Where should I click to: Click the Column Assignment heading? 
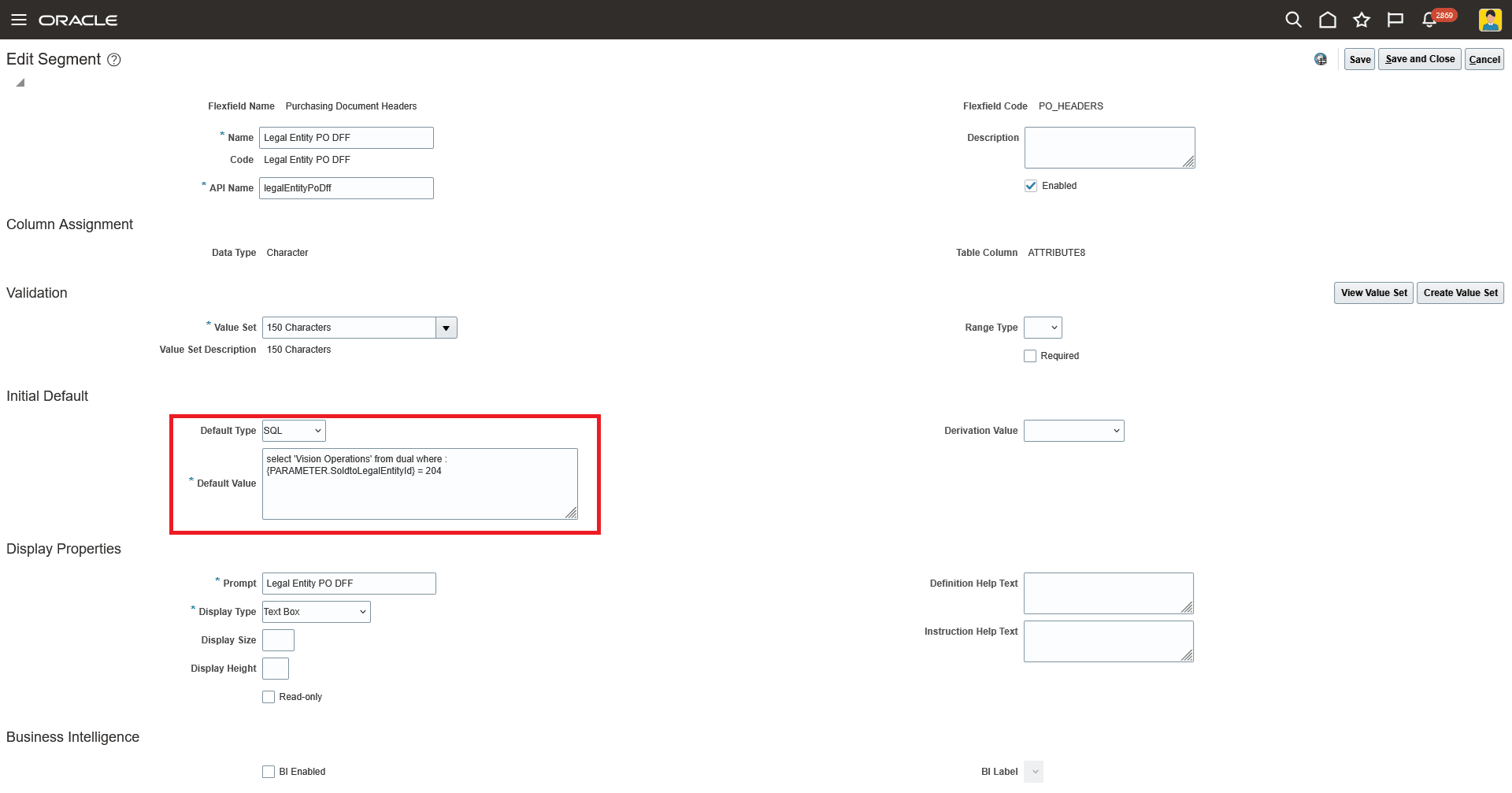coord(70,225)
